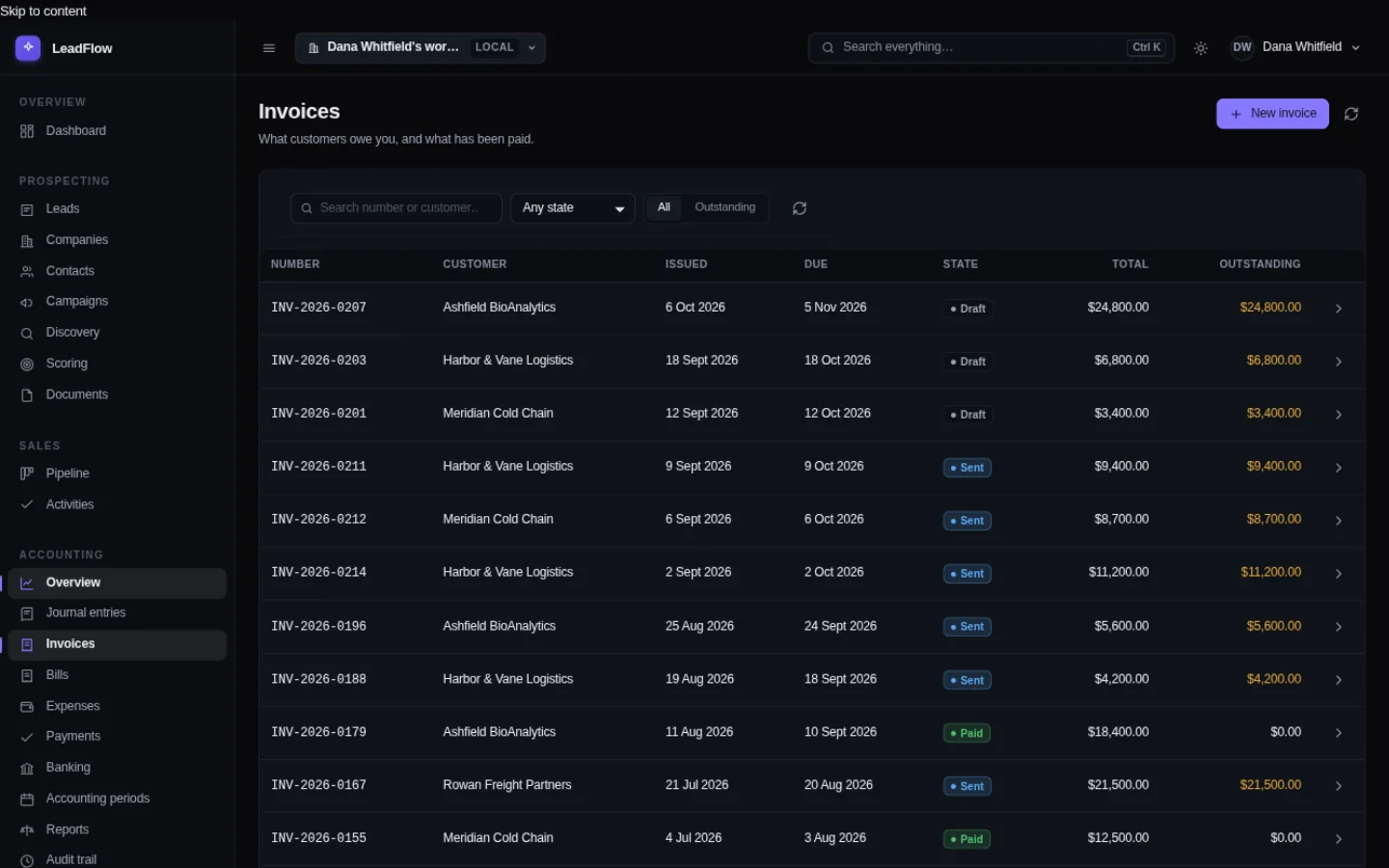Open Contacts in the sidebar
The image size is (1389, 868).
(118, 271)
